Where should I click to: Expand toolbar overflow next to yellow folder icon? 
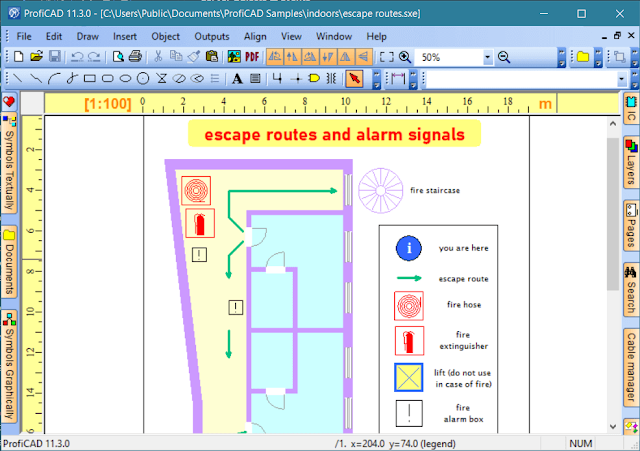(598, 57)
